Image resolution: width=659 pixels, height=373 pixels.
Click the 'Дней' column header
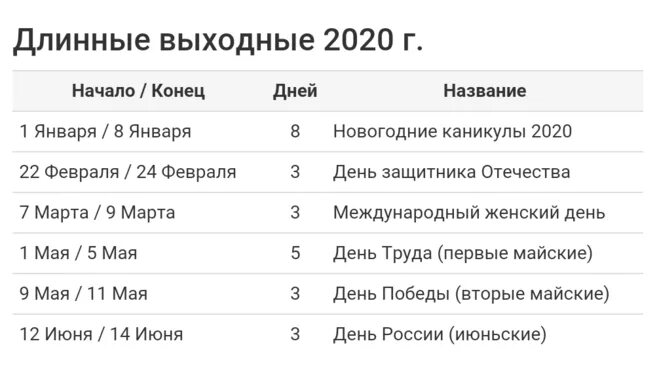295,91
